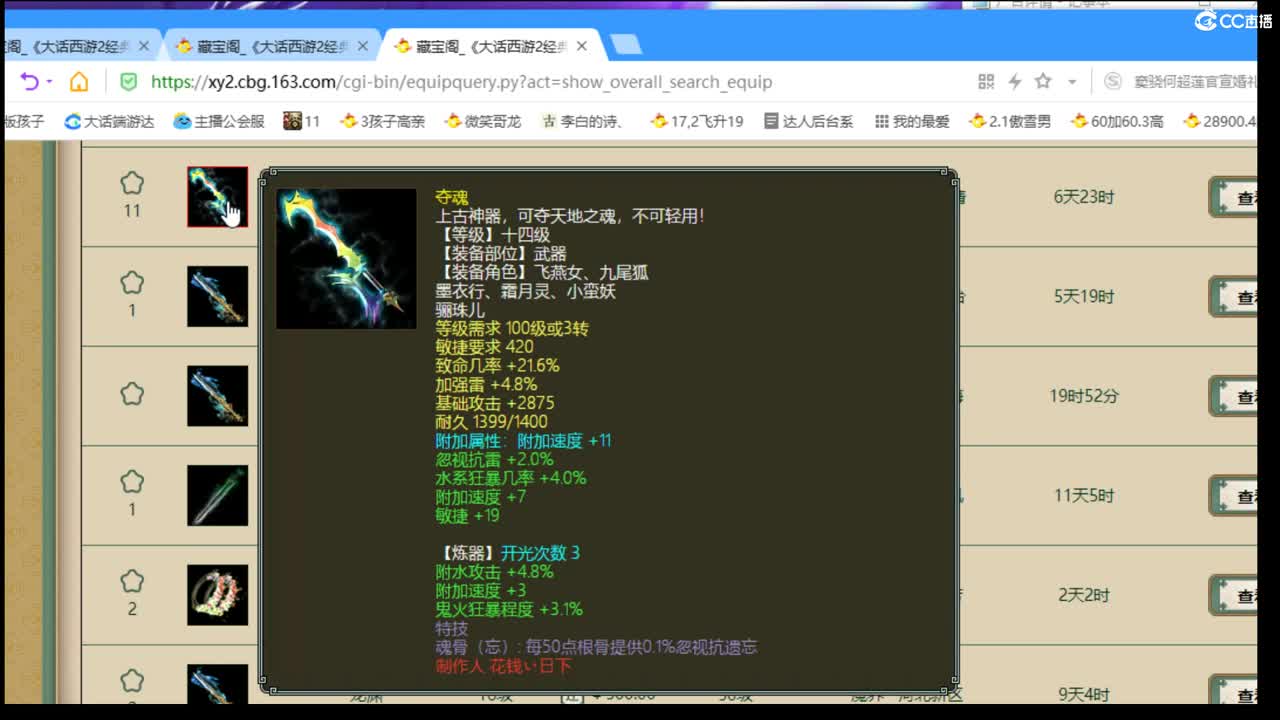Image resolution: width=1280 pixels, height=720 pixels.
Task: Open the 大话端游达 bookmark
Action: click(109, 121)
